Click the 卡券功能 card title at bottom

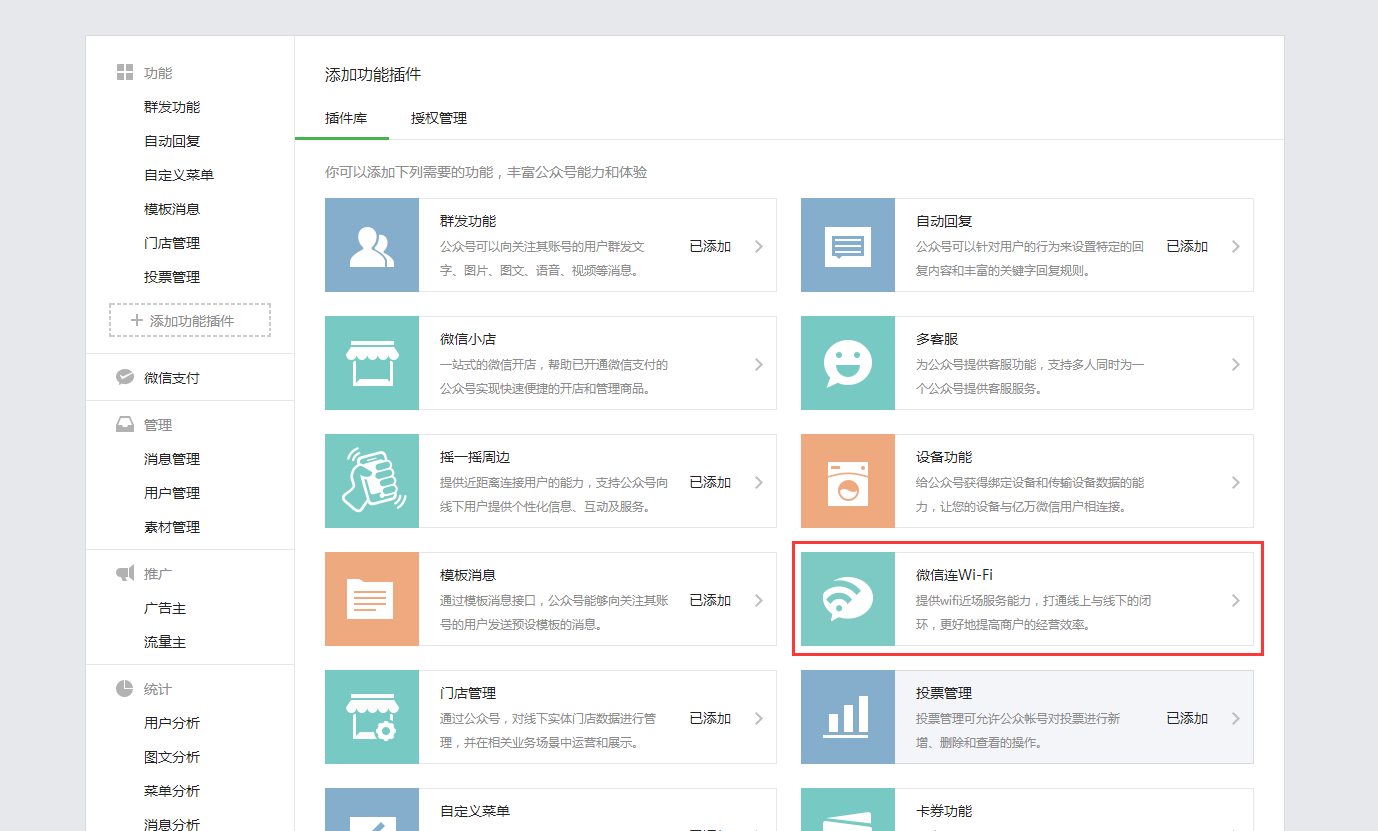point(944,811)
